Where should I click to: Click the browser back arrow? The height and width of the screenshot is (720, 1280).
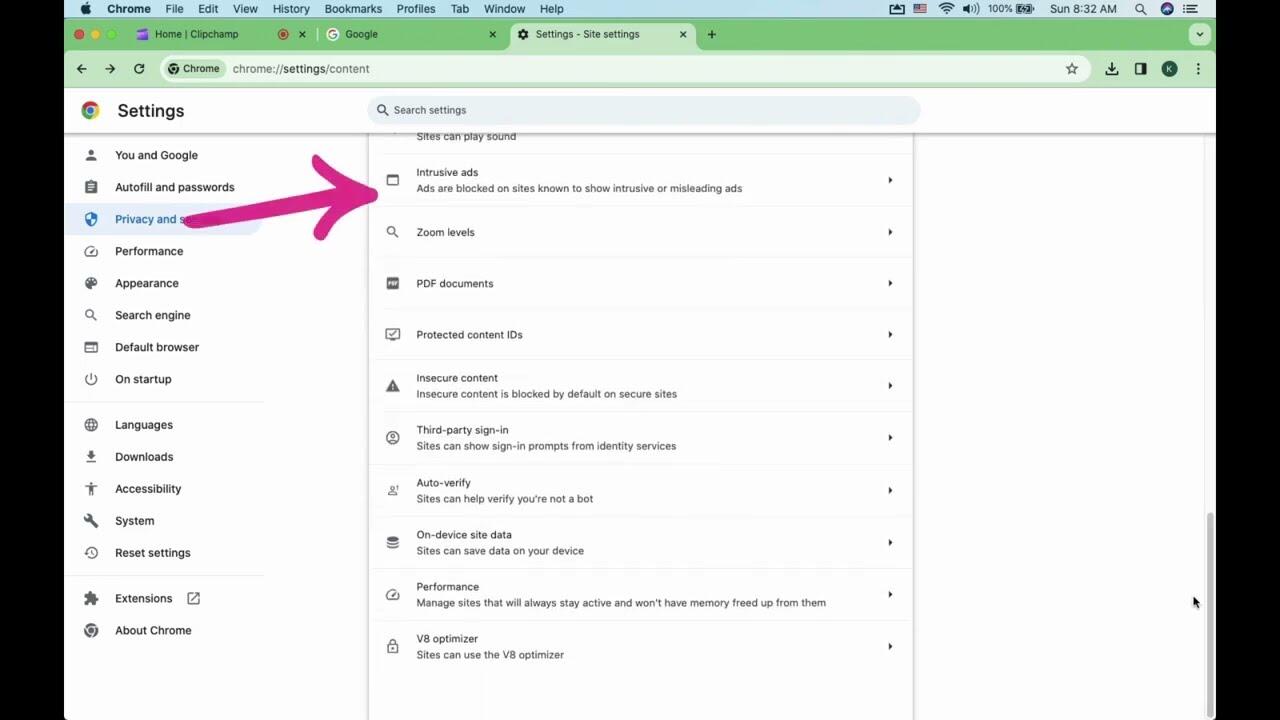82,69
